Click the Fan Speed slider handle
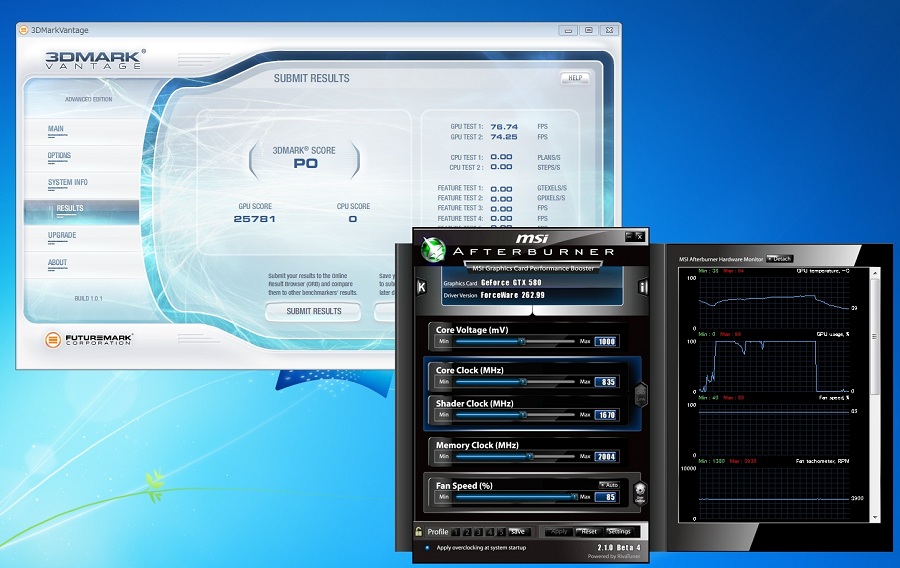This screenshot has width=900, height=568. coord(574,497)
